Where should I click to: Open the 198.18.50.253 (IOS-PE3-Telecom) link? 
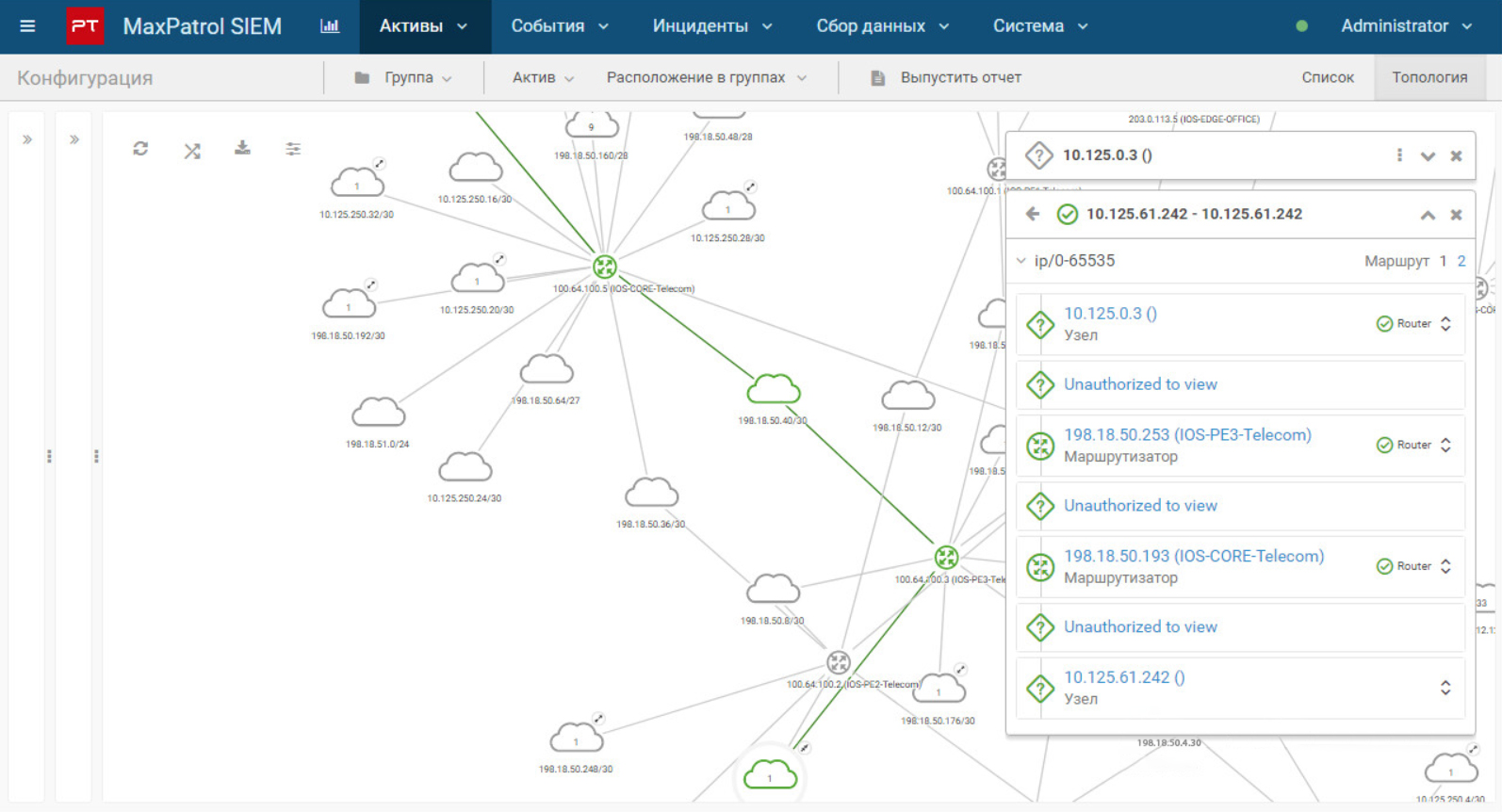click(1187, 435)
